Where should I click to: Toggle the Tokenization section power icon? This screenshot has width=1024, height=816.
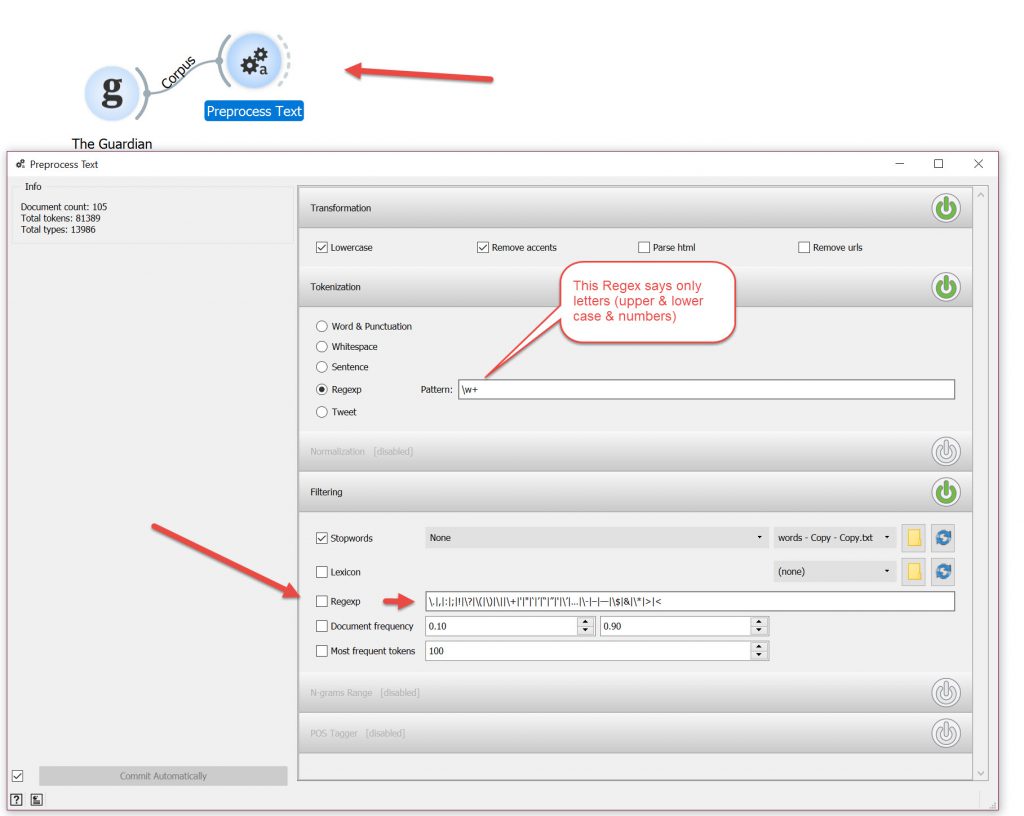coord(945,287)
